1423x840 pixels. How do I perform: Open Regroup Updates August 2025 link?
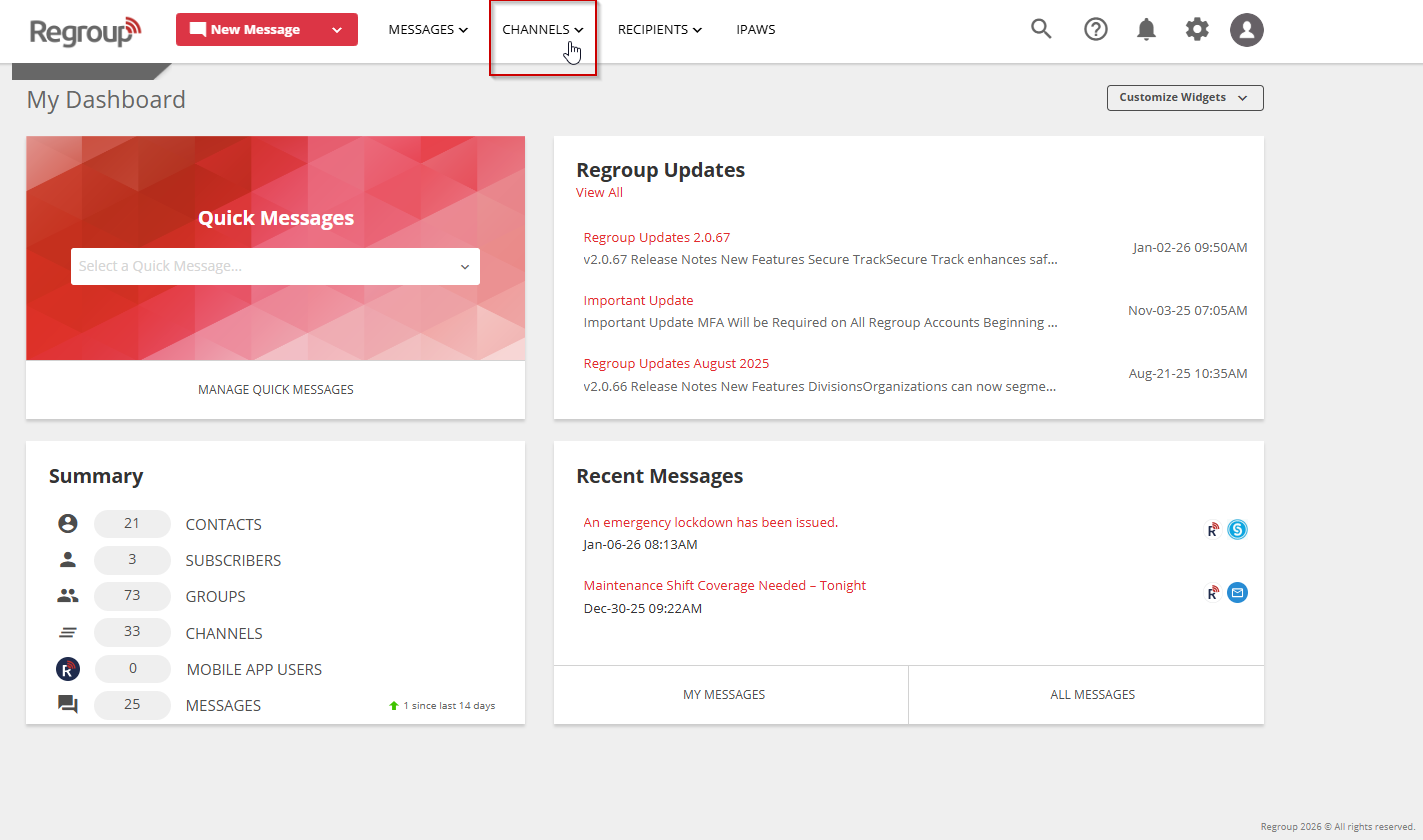[677, 364]
